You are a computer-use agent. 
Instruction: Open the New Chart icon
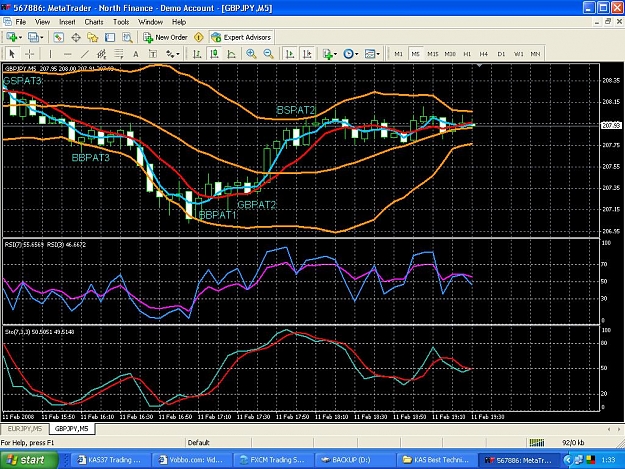11,37
